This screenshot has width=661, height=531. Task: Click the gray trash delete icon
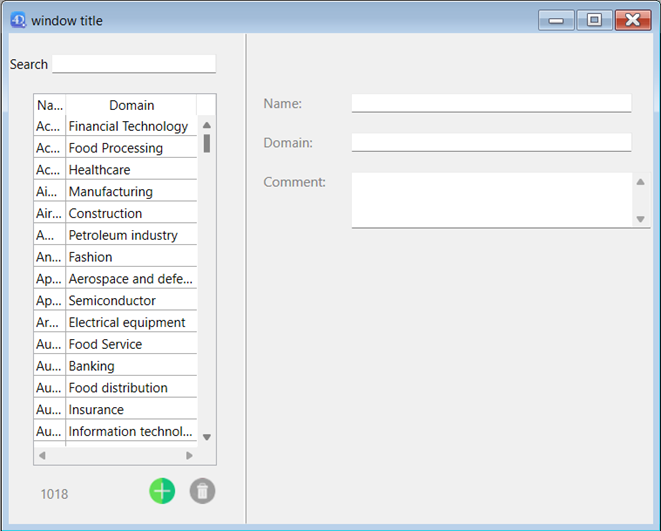(x=202, y=491)
